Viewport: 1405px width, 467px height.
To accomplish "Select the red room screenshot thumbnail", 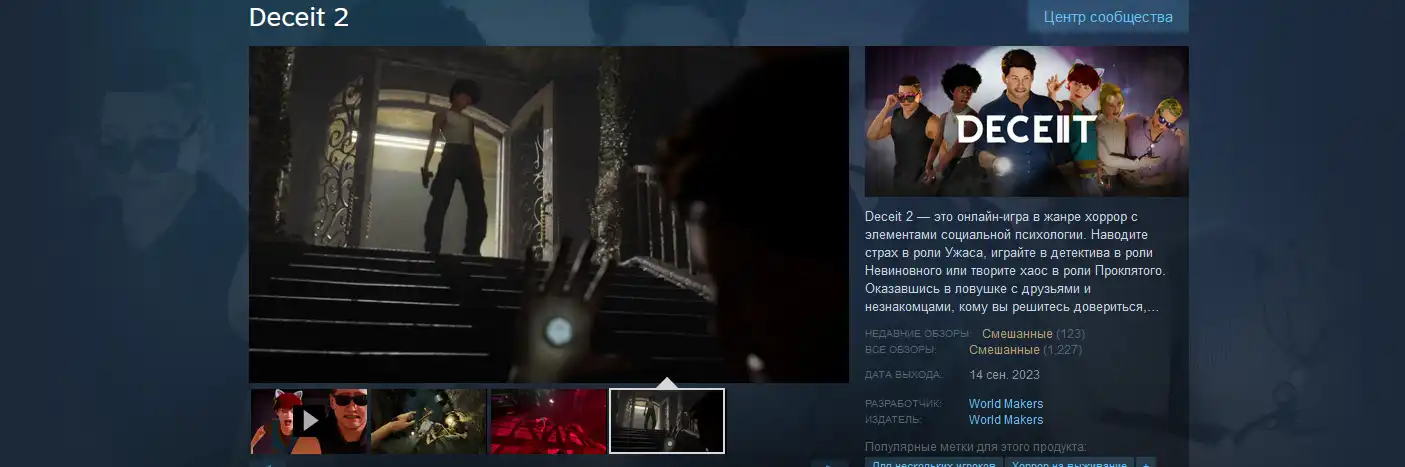I will click(548, 421).
